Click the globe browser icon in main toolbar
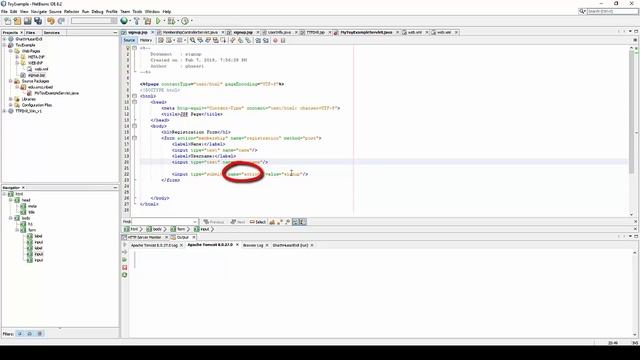 click(x=124, y=21)
